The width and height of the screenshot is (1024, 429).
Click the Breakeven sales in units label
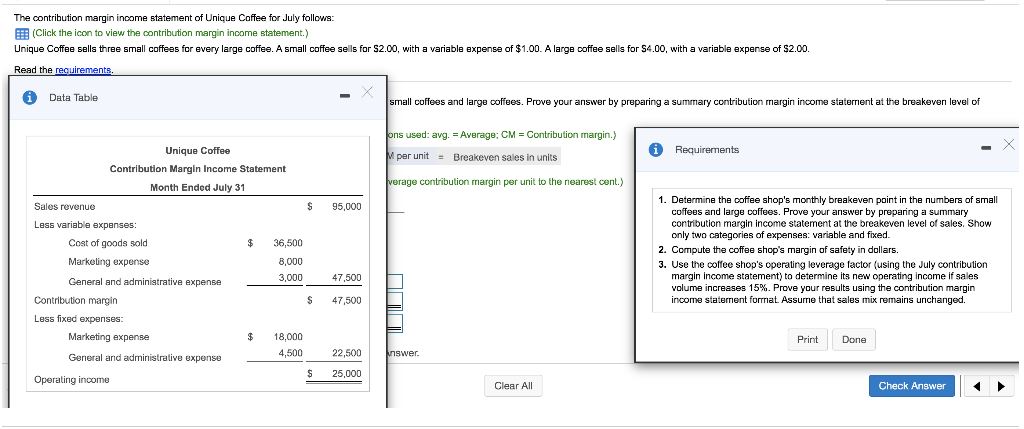click(x=505, y=157)
